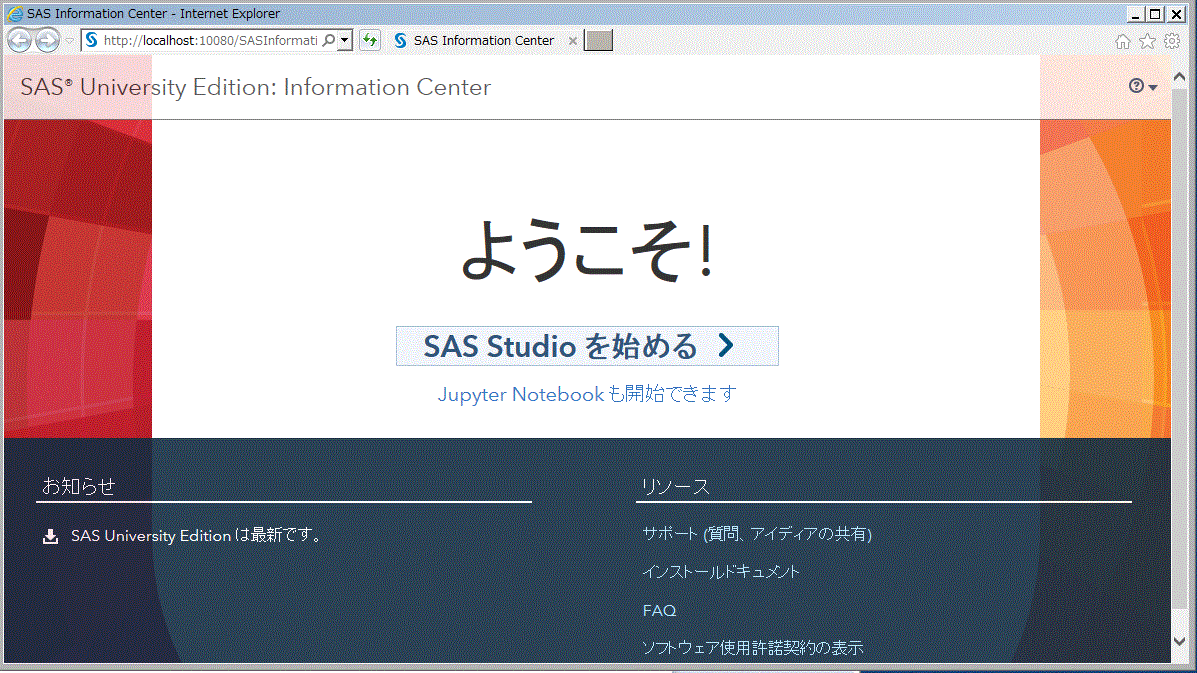Click SAS University Edition は最新です text

point(197,536)
